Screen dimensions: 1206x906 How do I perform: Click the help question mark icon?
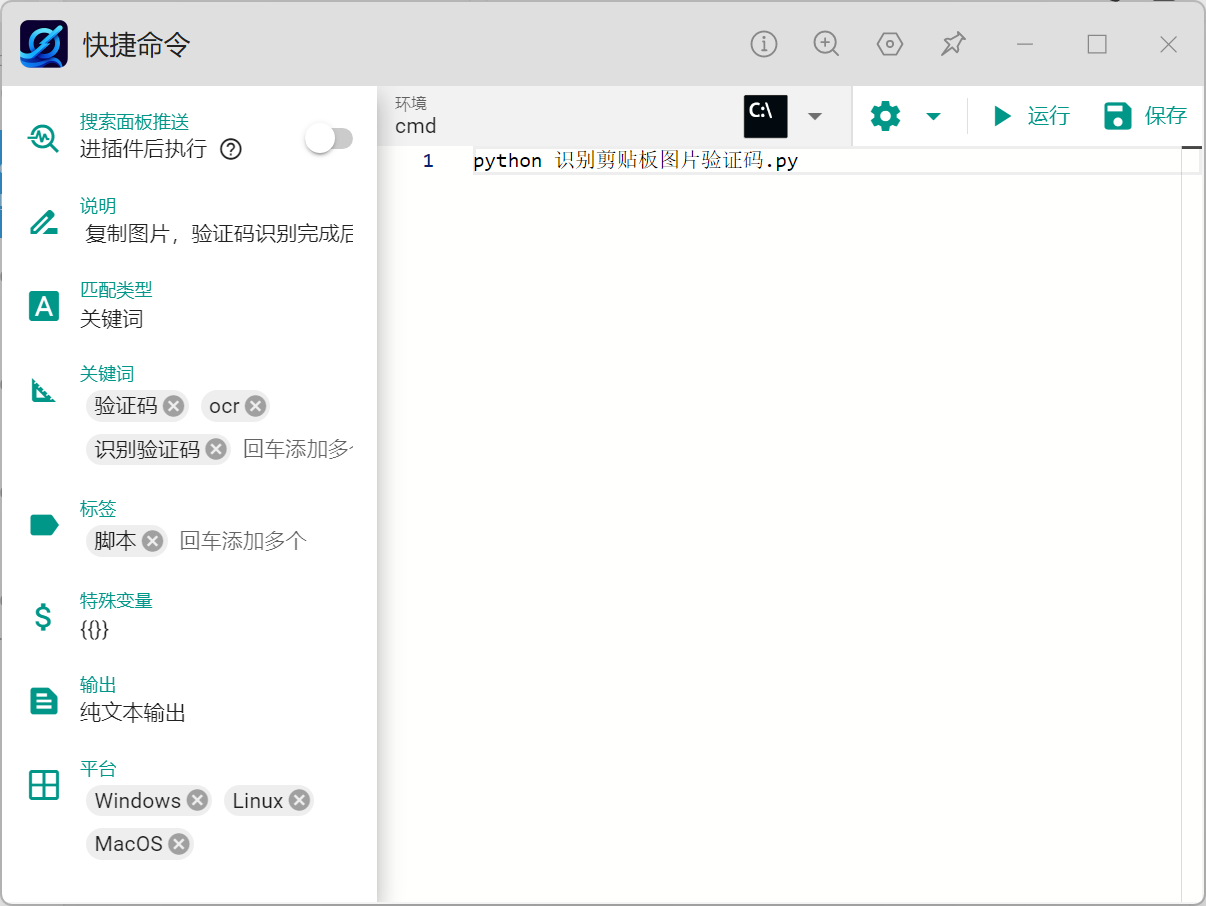pyautogui.click(x=231, y=149)
